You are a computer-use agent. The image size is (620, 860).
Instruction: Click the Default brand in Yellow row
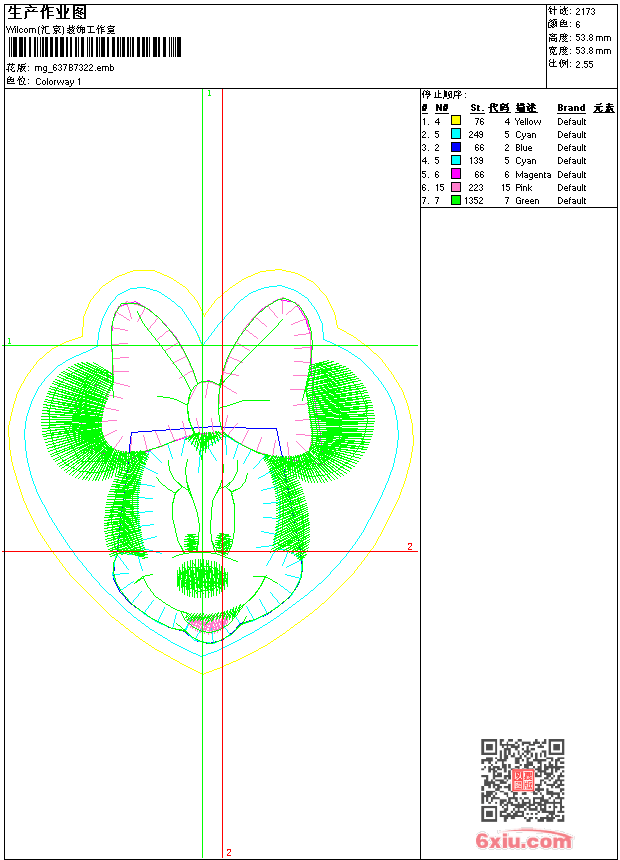coord(572,122)
